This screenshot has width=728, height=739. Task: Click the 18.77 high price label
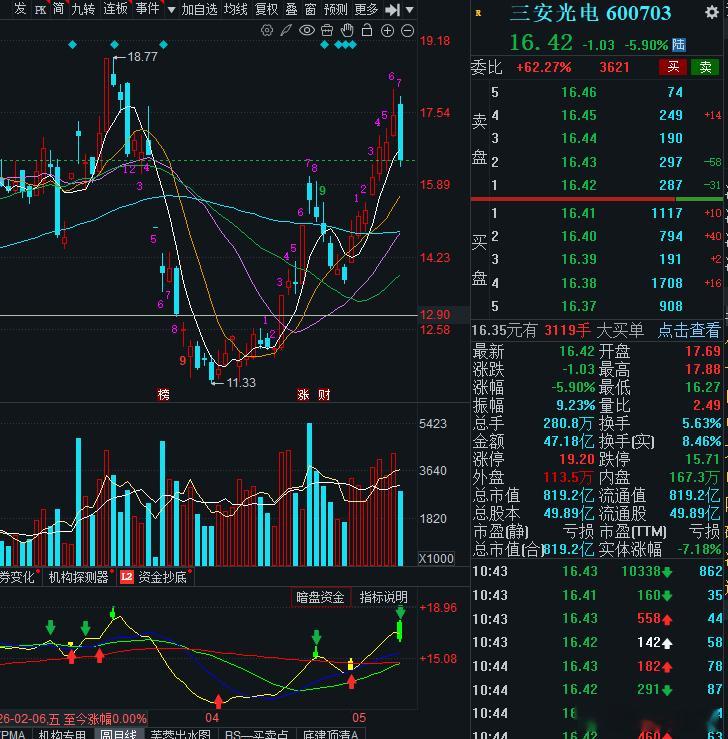(x=142, y=57)
